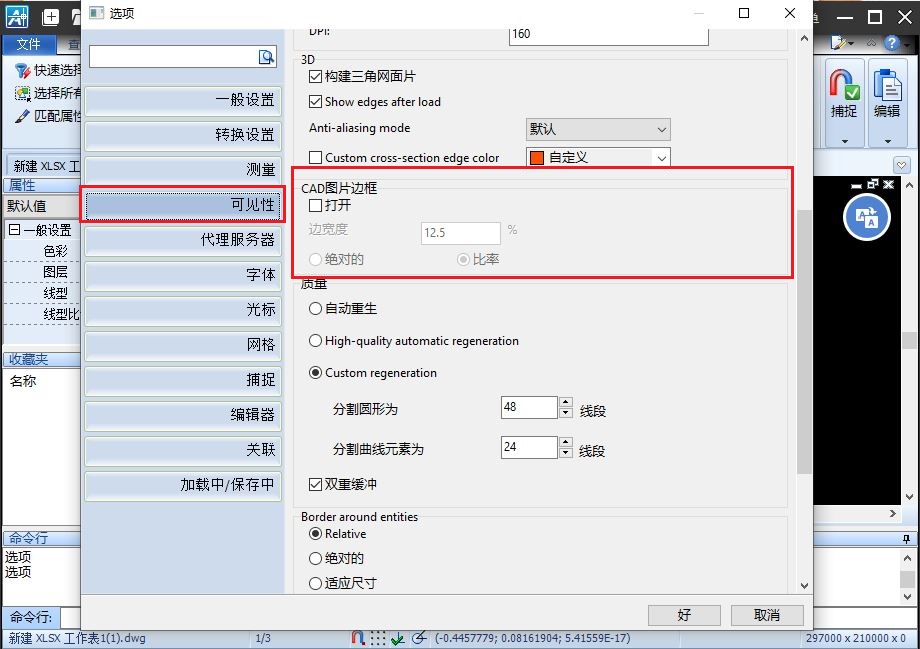
Task: Toggle snap magnet icon in status bar
Action: (x=358, y=638)
